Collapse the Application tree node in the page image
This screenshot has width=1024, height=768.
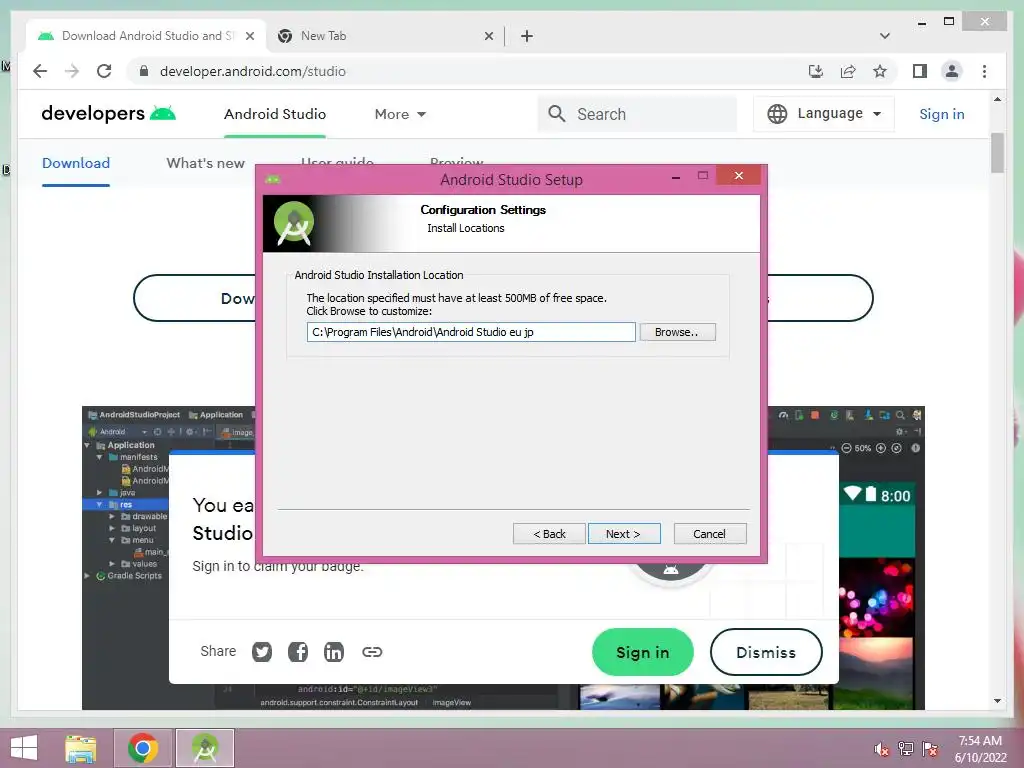pyautogui.click(x=88, y=445)
